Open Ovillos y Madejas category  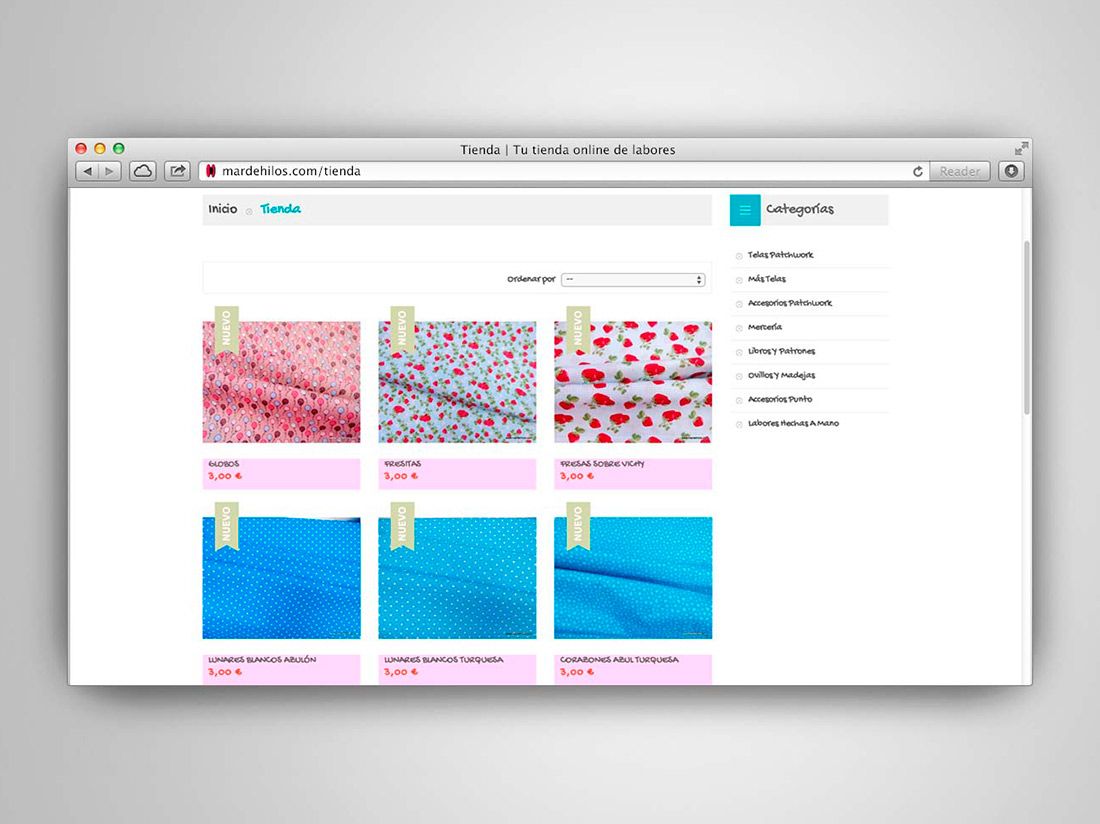coord(782,375)
